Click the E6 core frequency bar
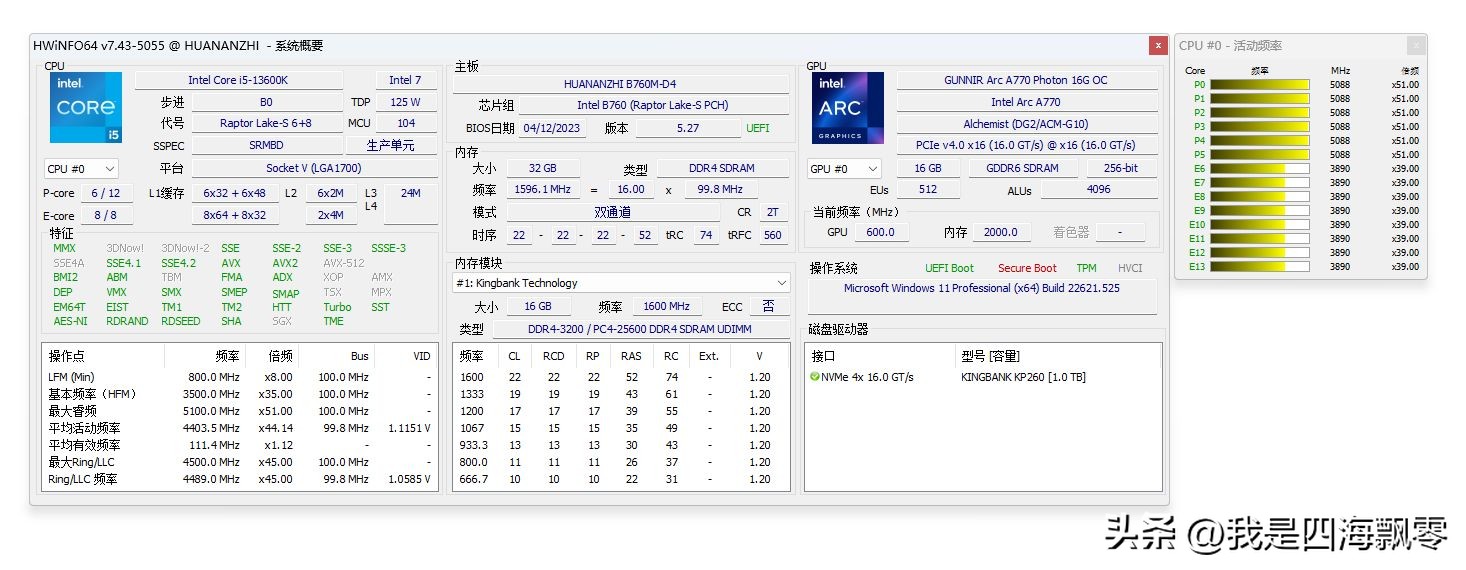The image size is (1466, 570). (x=1260, y=169)
